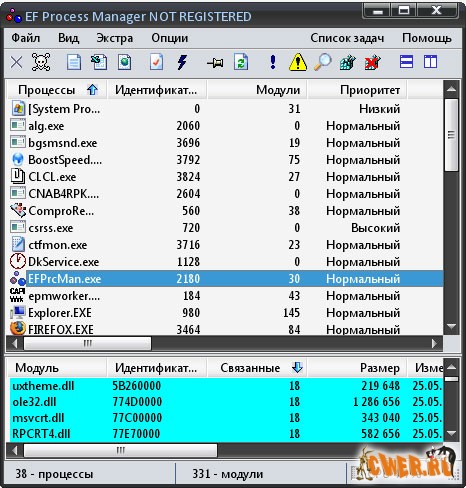Switch to vertical split layout icon
This screenshot has width=466, height=488.
[430, 62]
